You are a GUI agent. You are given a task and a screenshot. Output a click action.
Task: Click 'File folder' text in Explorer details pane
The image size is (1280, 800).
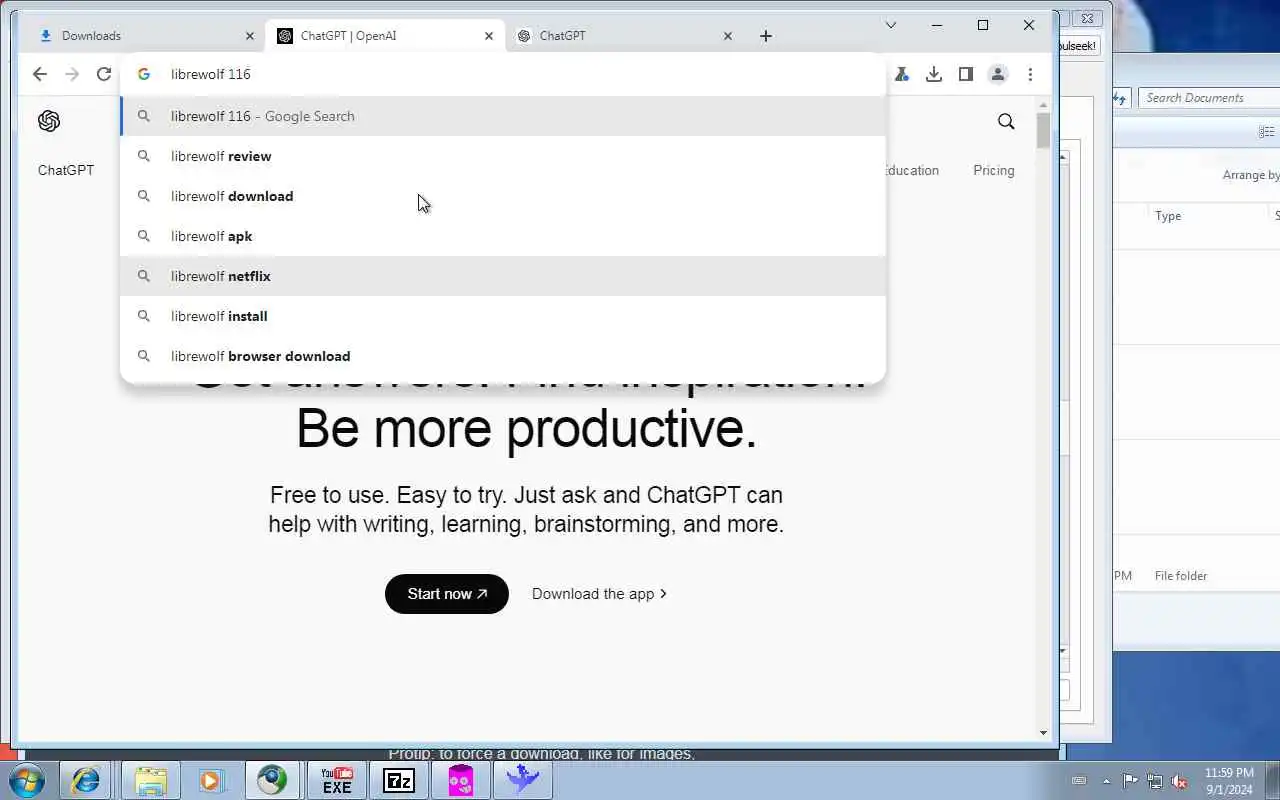click(1181, 576)
